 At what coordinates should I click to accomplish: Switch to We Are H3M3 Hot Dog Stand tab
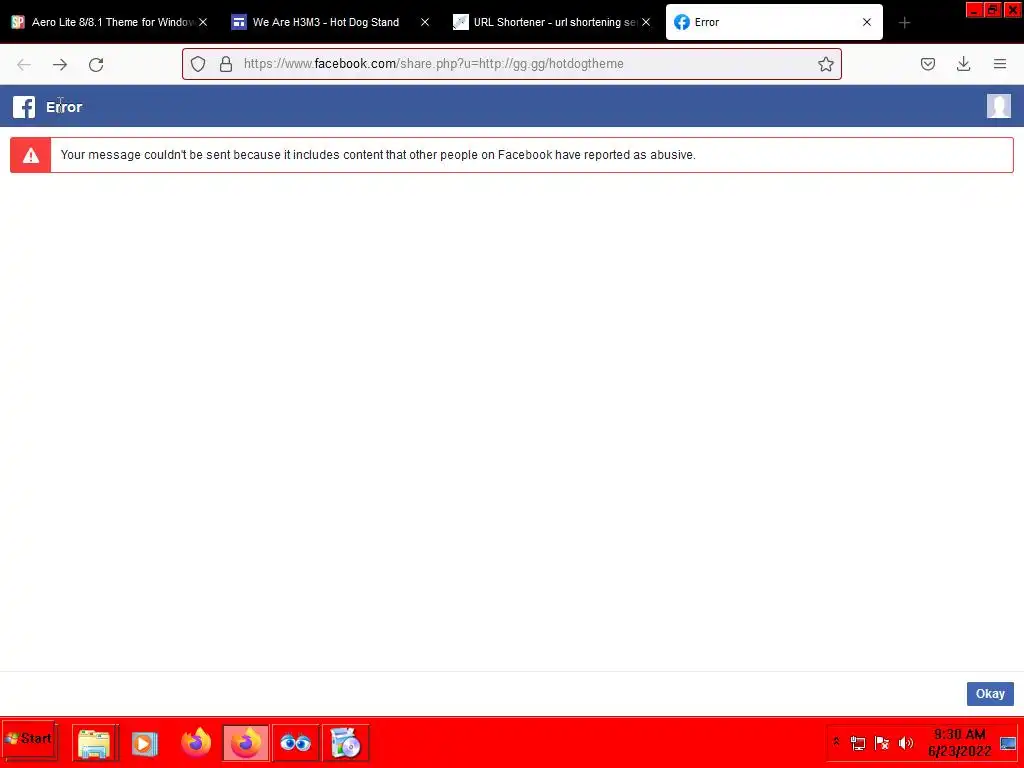[x=331, y=22]
